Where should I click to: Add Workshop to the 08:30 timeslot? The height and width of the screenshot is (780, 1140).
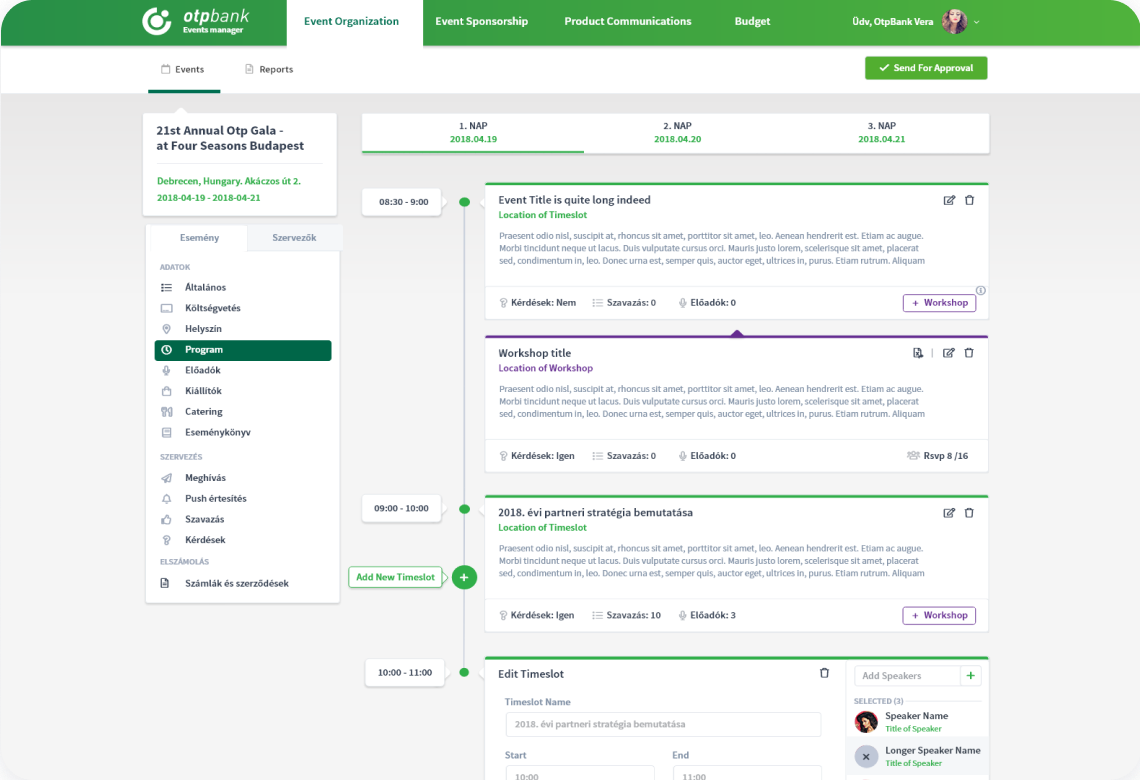(x=939, y=303)
